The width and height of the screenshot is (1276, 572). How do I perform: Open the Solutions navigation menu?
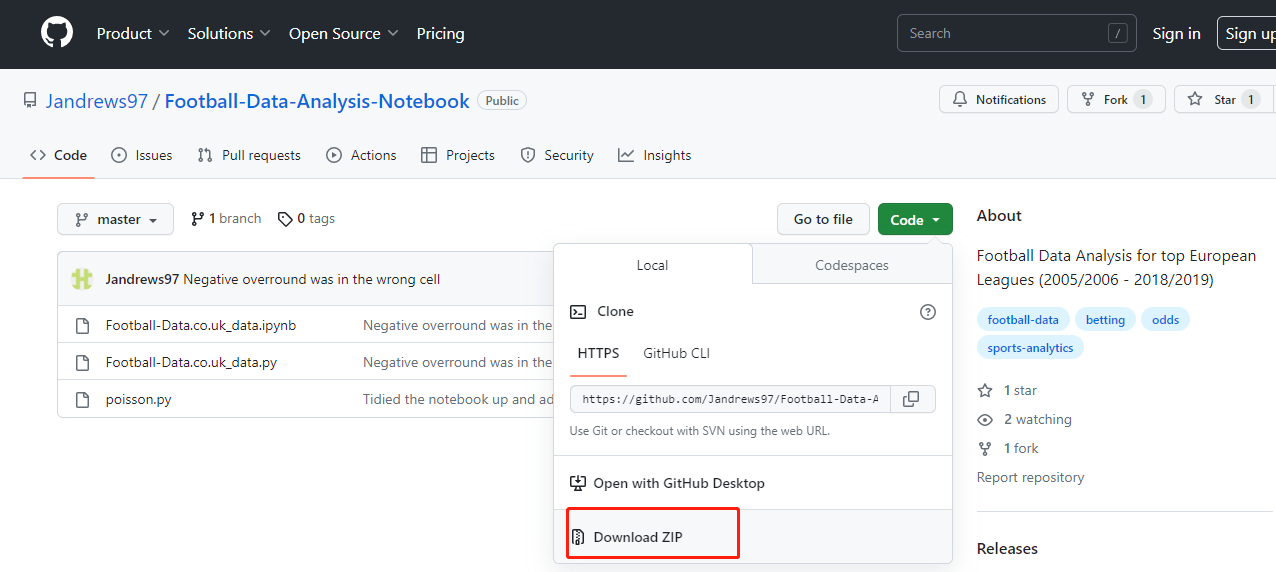tap(229, 34)
